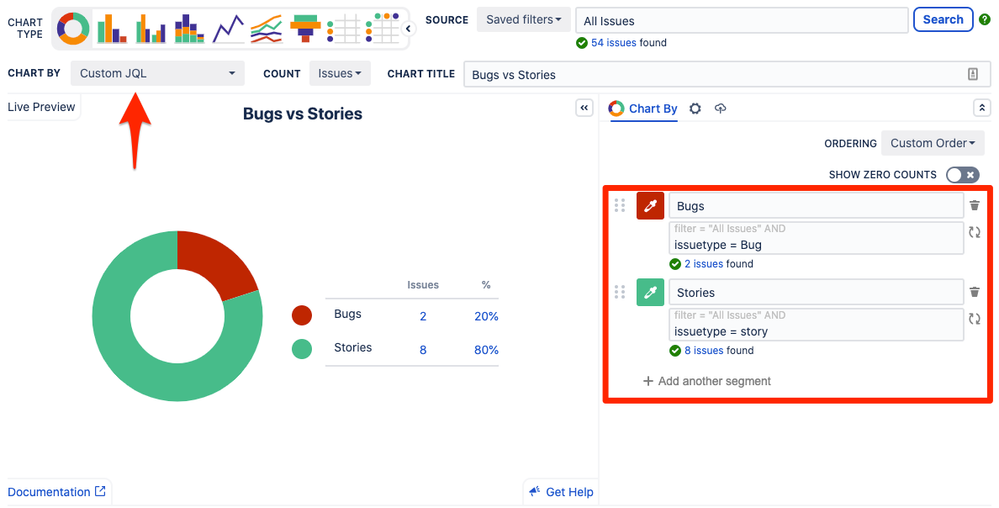
Task: Click the Search button
Action: [943, 20]
